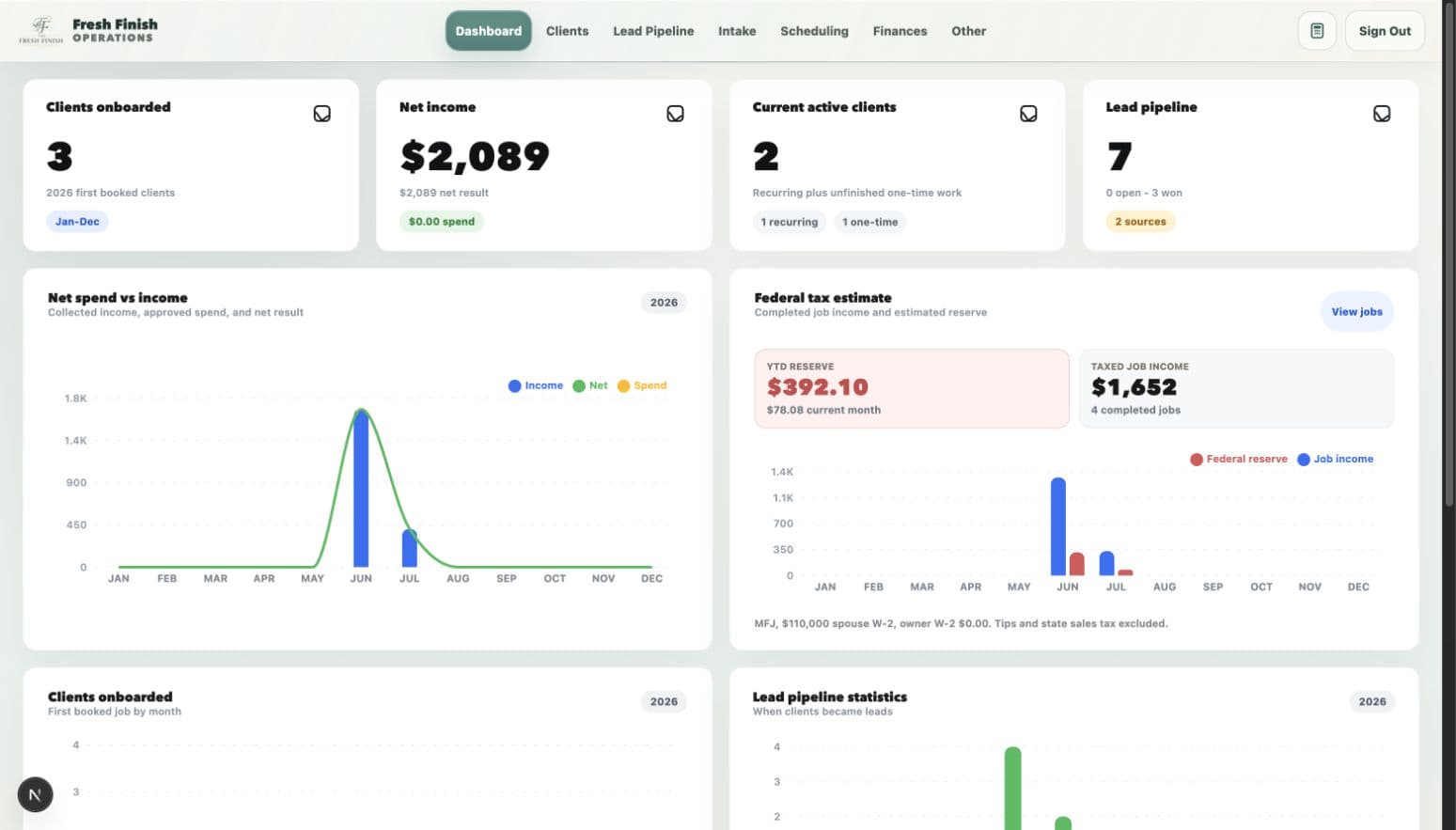Open the Next.js dev tools N badge
The width and height of the screenshot is (1456, 830).
click(x=35, y=795)
